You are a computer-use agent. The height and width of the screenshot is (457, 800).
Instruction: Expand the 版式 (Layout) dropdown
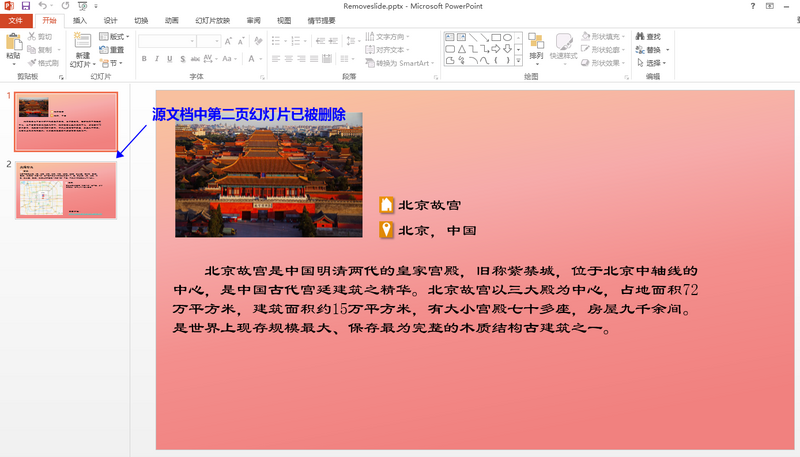tap(114, 37)
